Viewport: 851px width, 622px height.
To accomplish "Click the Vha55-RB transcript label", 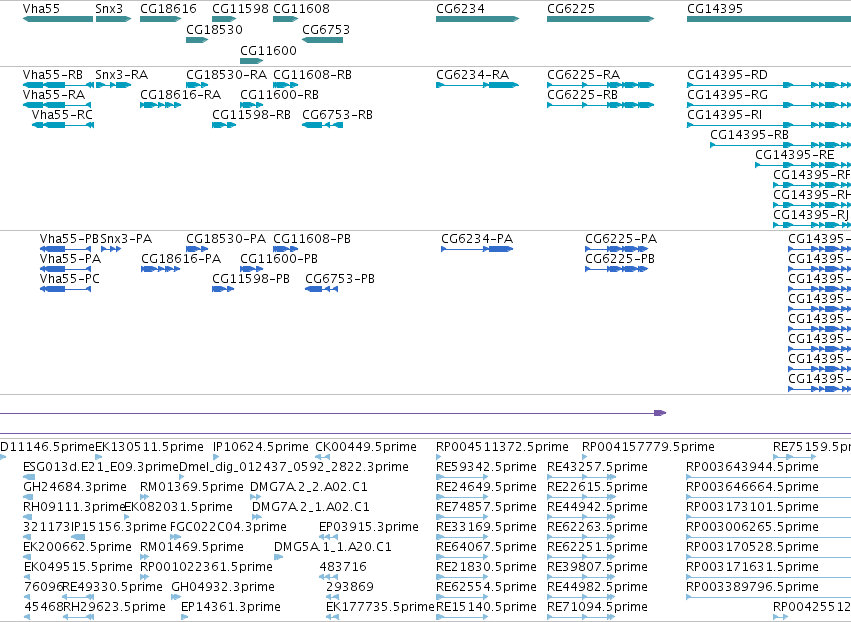I will coord(53,75).
